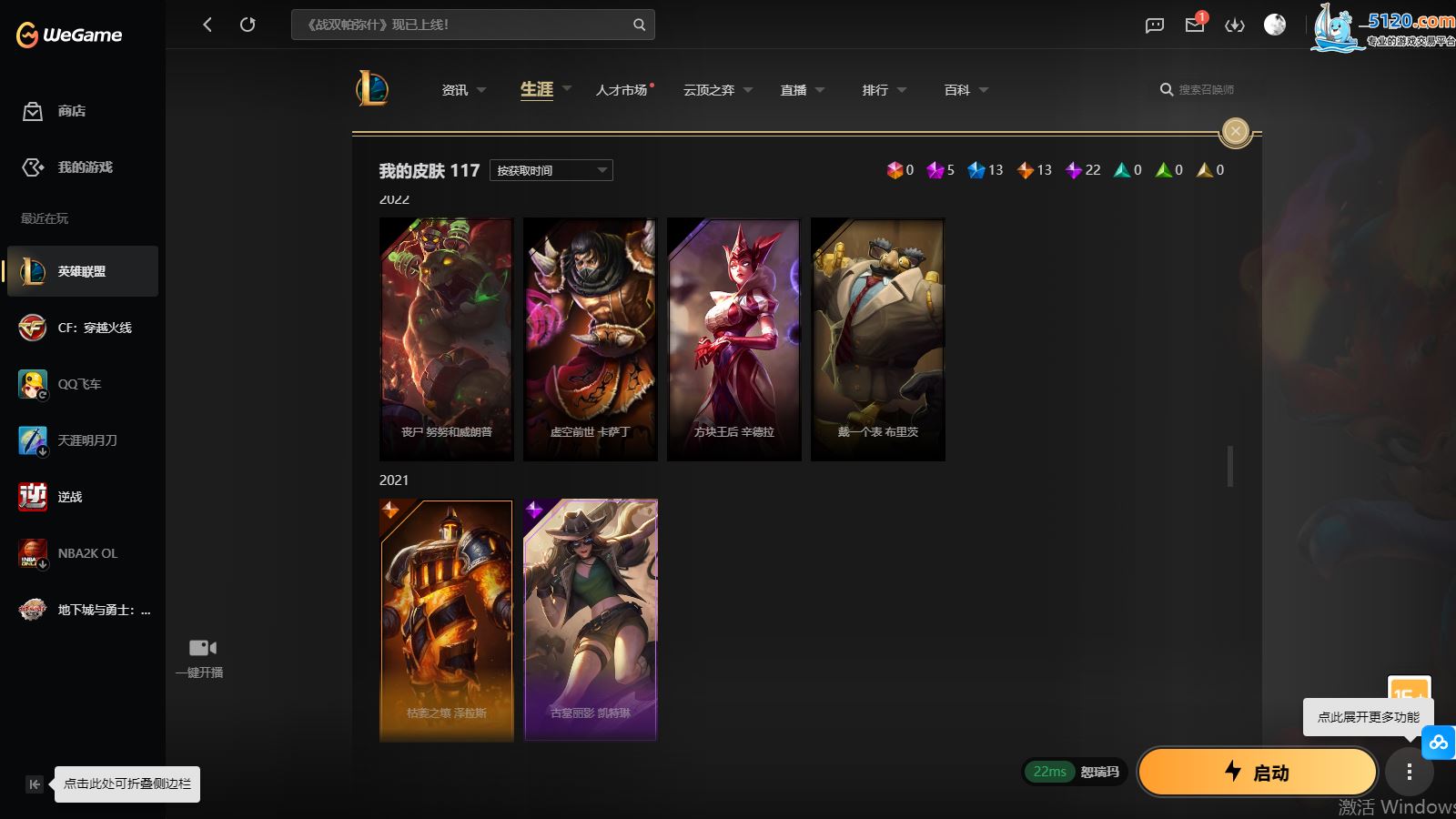
Task: Go back with the left arrow
Action: point(207,25)
